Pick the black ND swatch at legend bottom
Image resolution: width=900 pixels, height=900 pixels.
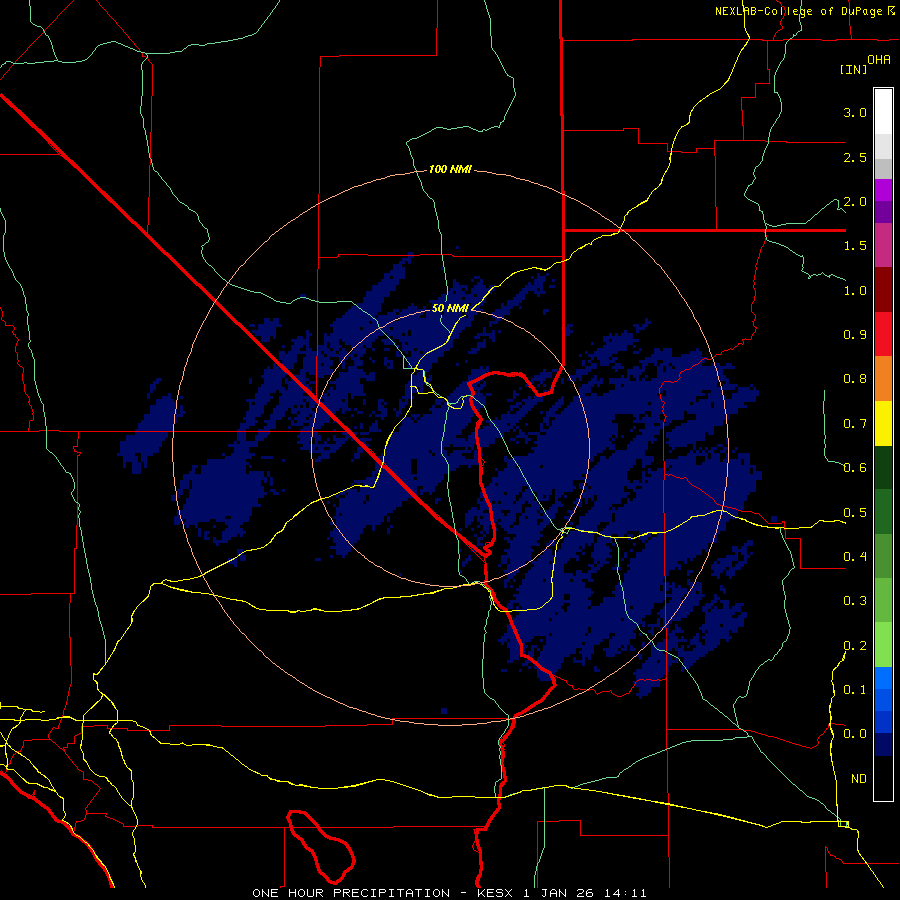click(x=883, y=778)
